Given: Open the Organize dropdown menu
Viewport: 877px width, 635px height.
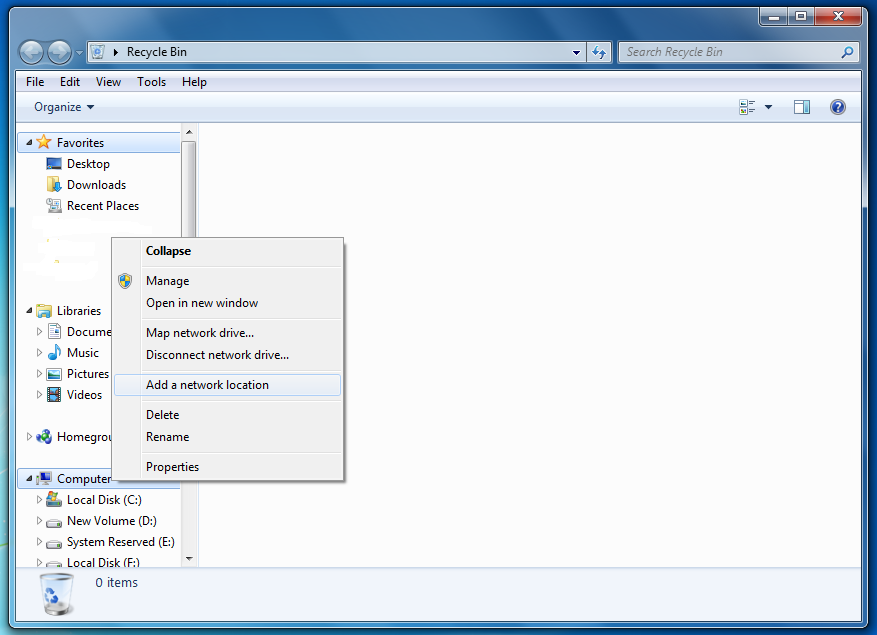Looking at the screenshot, I should point(64,107).
